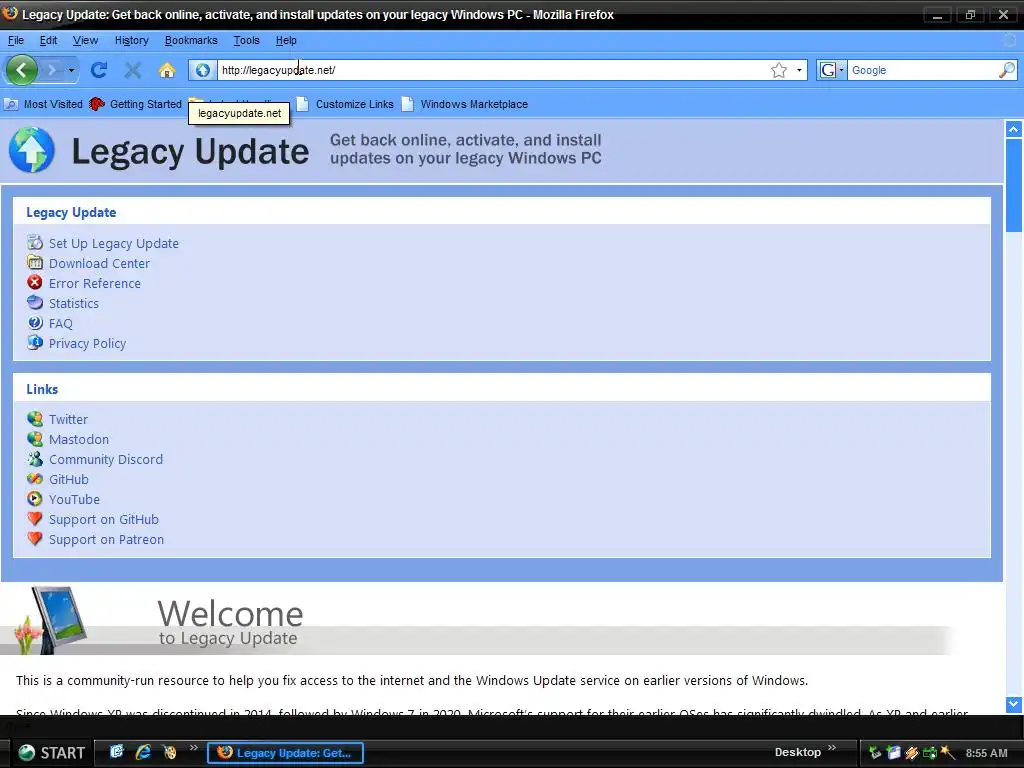The image size is (1024, 768).
Task: Click the Download Center icon
Action: tap(35, 263)
